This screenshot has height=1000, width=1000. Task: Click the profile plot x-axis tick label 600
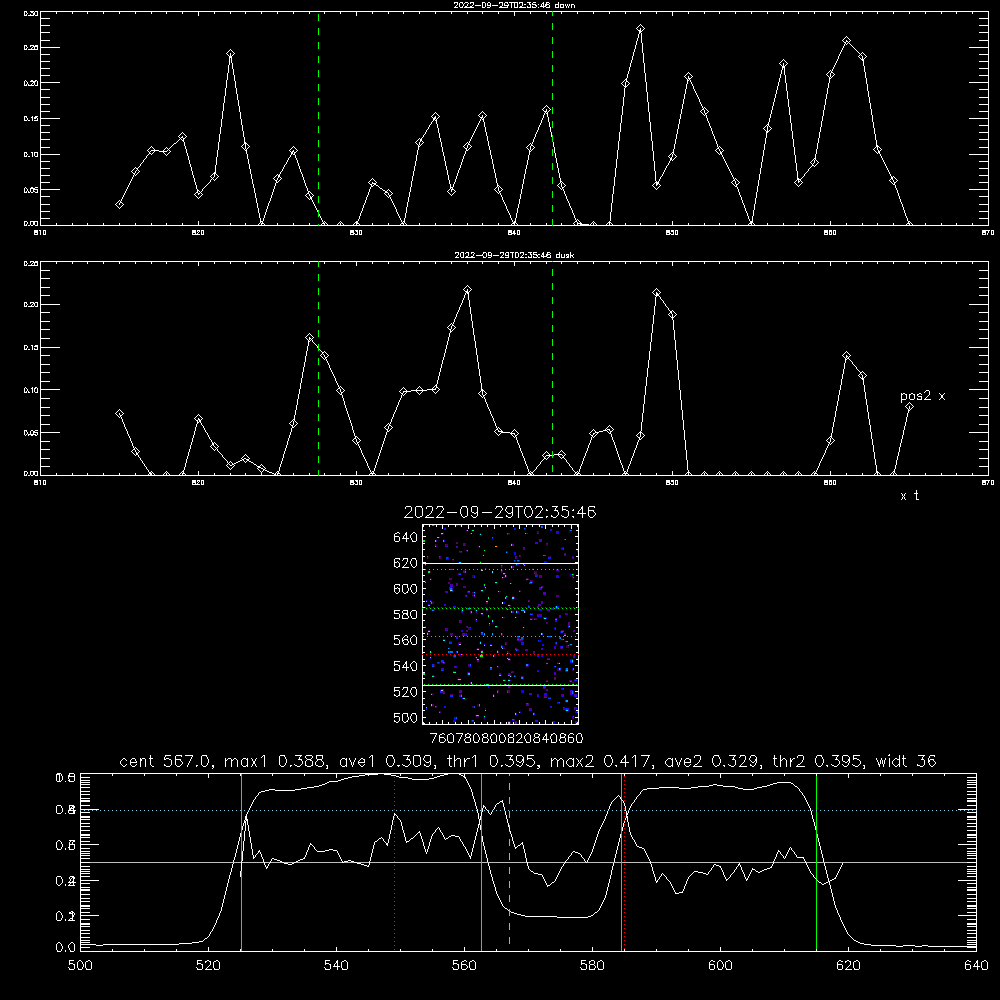[x=720, y=965]
